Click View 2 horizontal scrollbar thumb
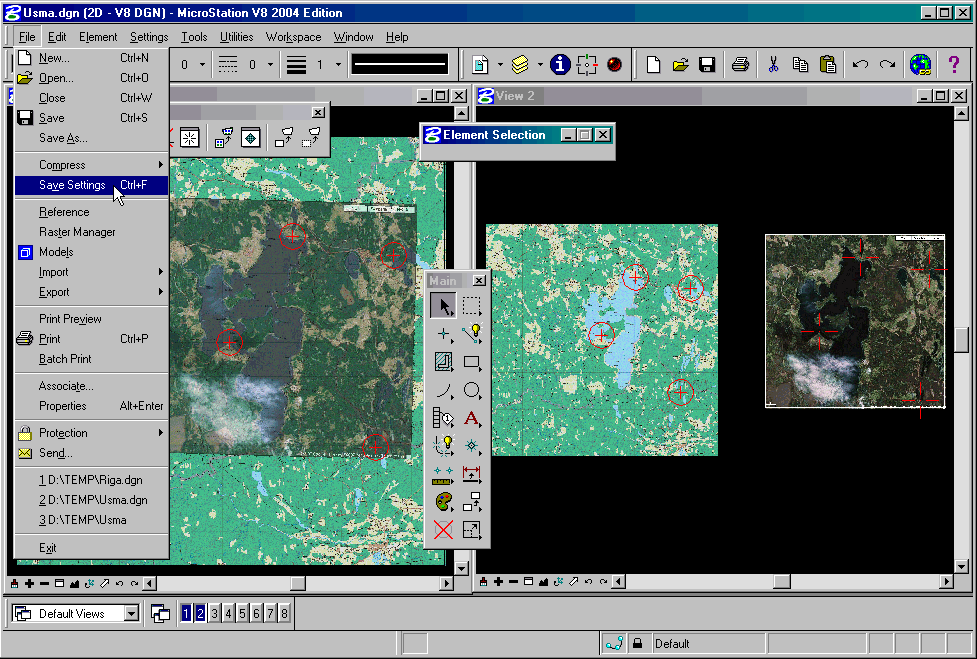 tap(781, 582)
